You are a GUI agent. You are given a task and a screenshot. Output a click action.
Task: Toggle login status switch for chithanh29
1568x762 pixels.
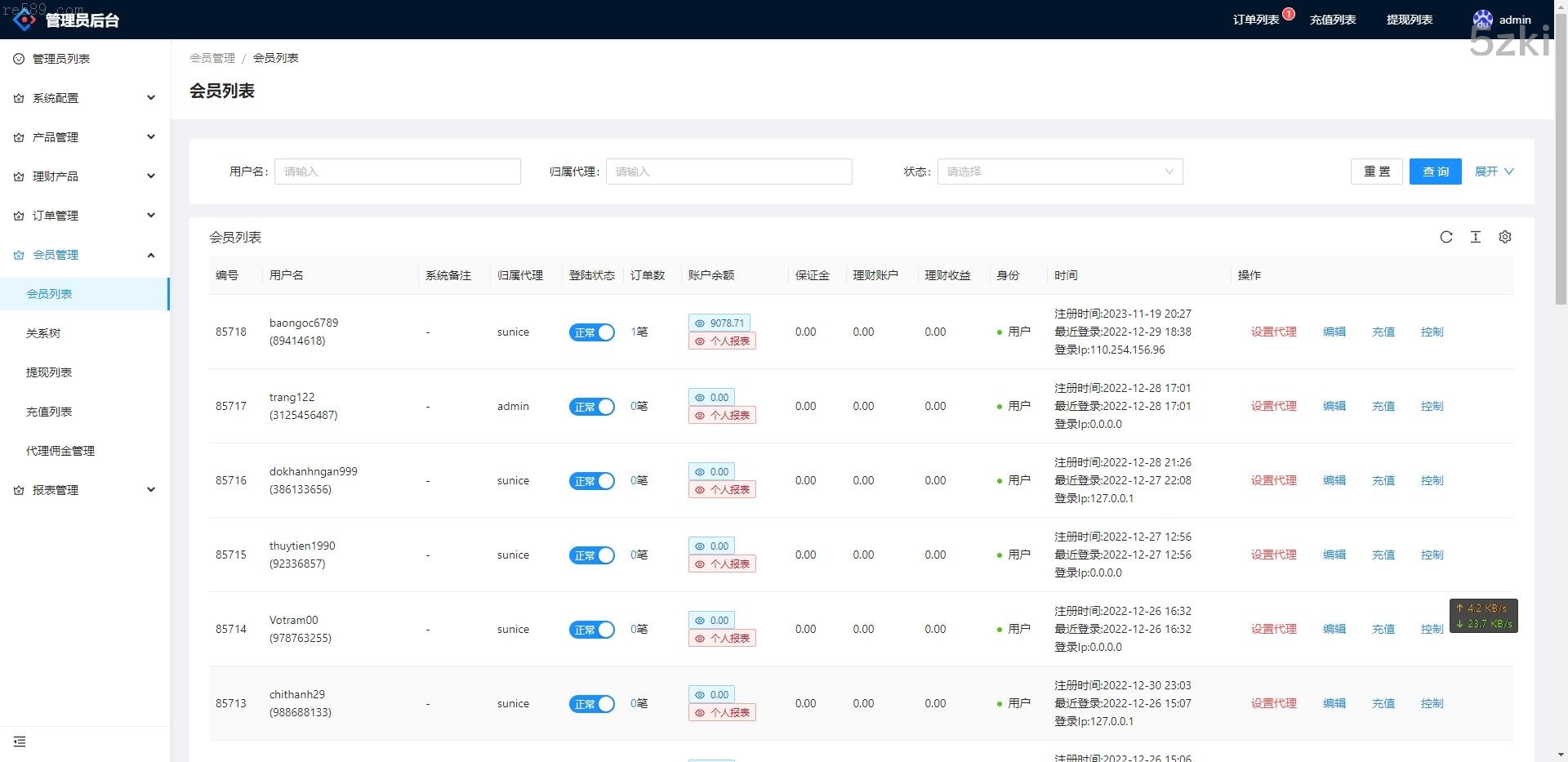(x=591, y=704)
